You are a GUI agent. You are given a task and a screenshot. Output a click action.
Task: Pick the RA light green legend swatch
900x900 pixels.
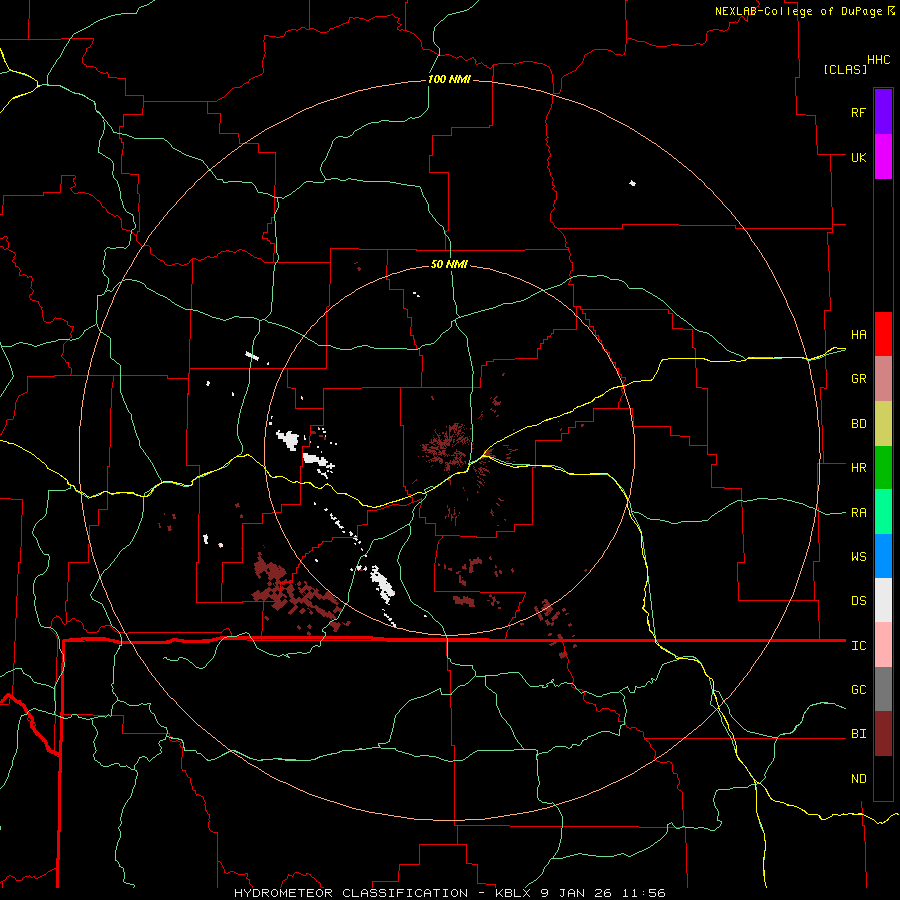(x=883, y=512)
